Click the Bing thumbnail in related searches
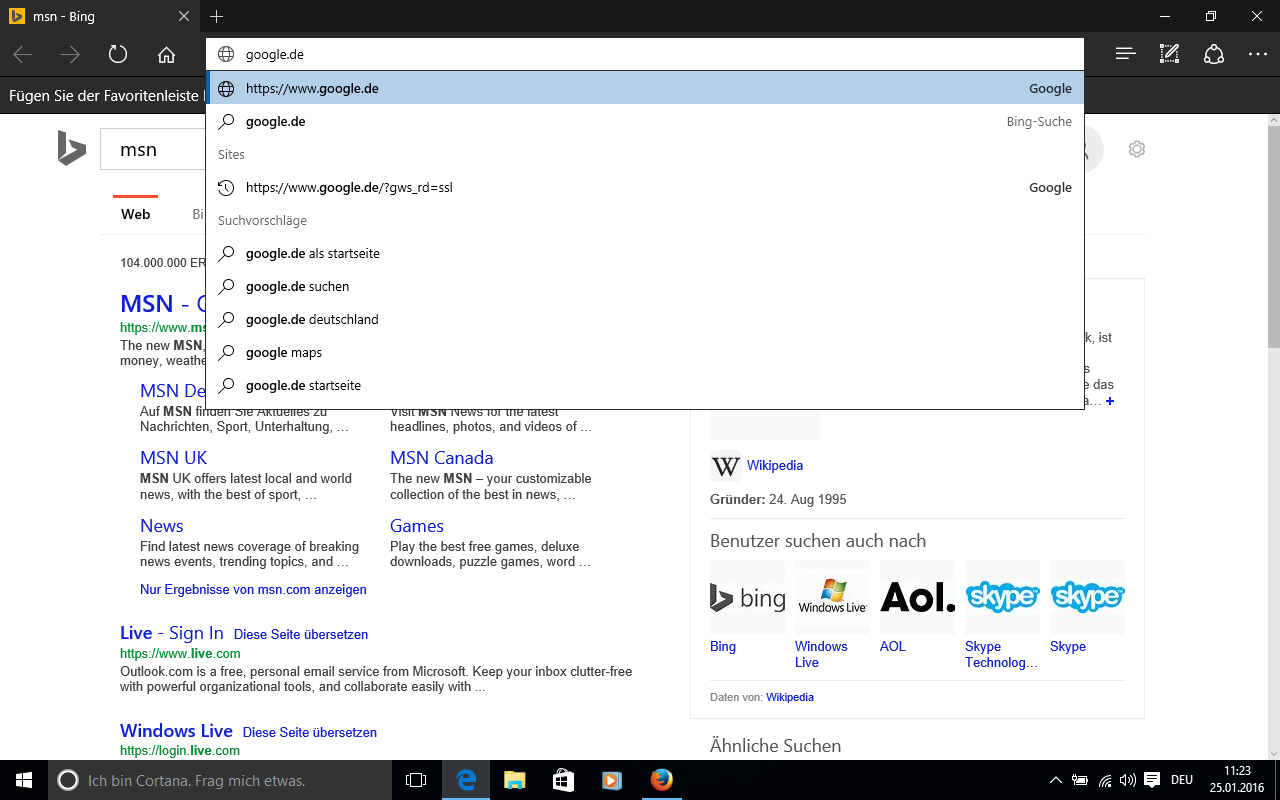Viewport: 1280px width, 800px height. click(x=747, y=598)
